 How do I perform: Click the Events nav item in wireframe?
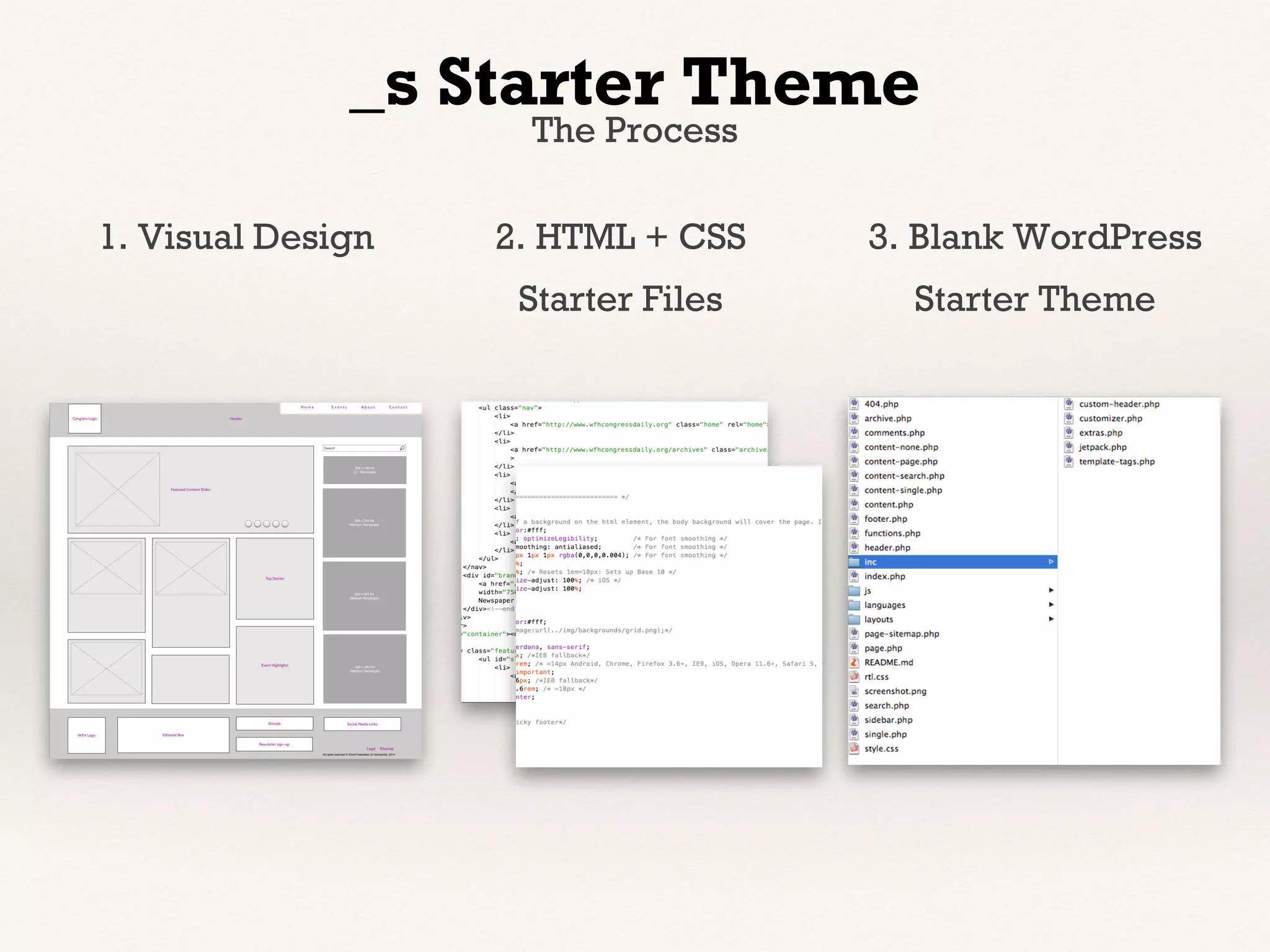[x=339, y=407]
